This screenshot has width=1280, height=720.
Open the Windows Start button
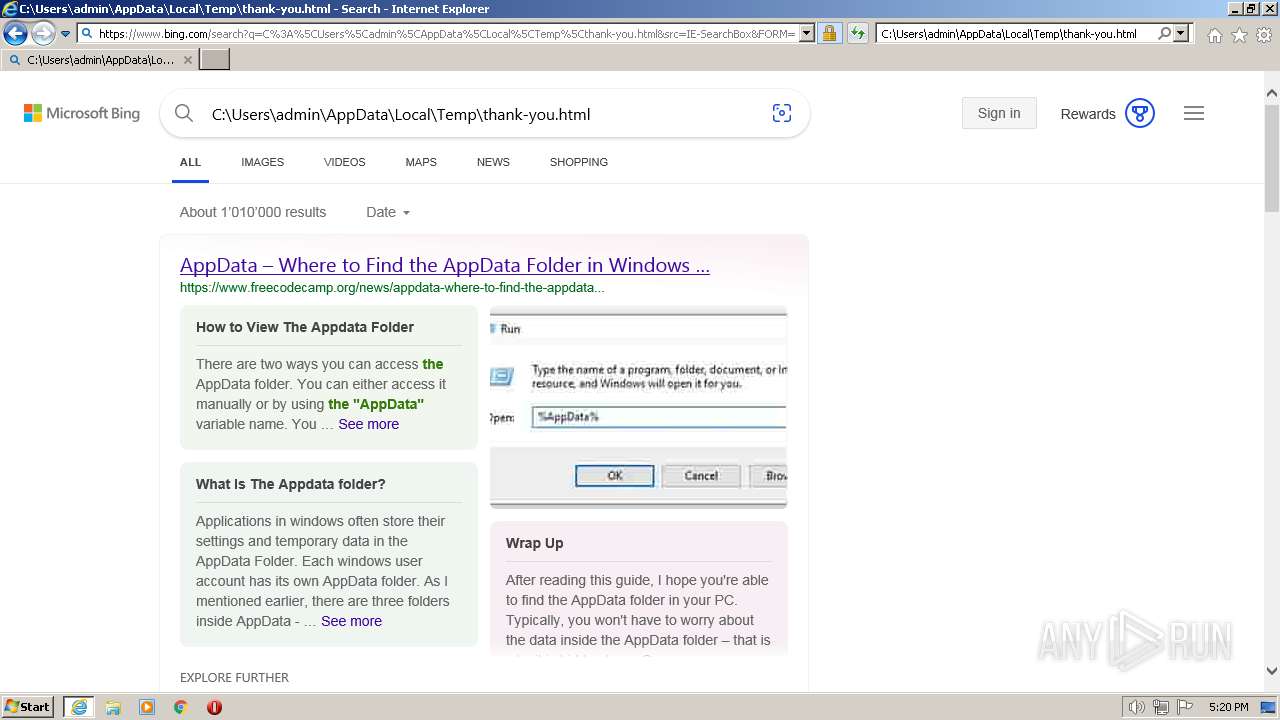pyautogui.click(x=28, y=707)
